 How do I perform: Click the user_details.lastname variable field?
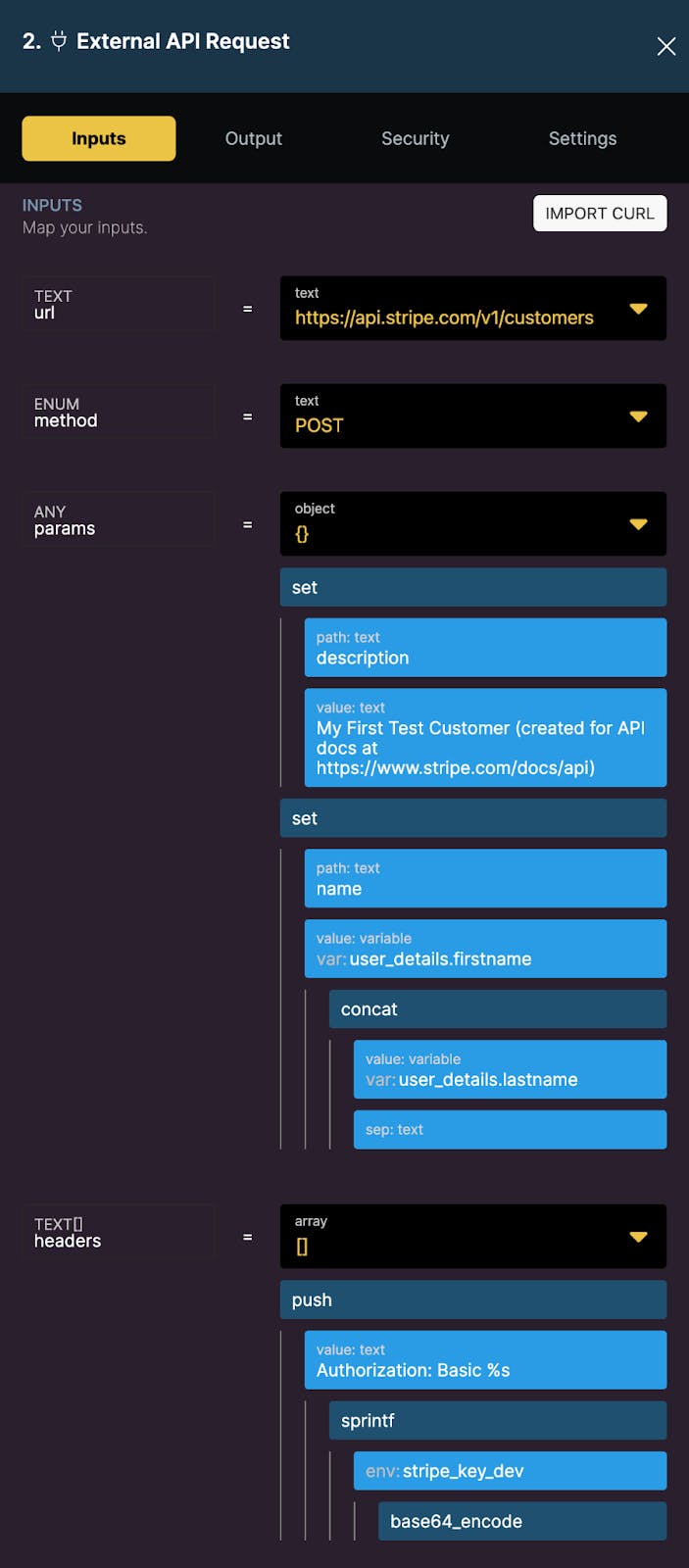(510, 1069)
